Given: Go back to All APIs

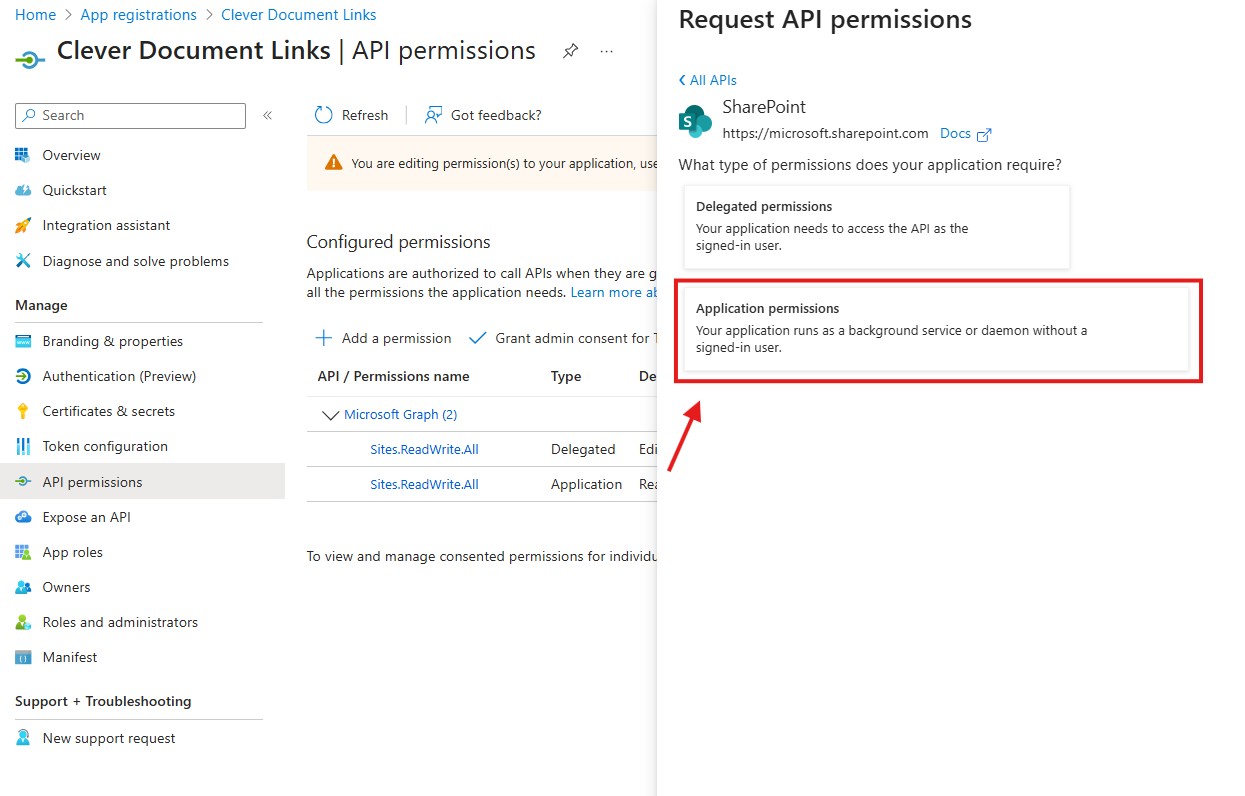Looking at the screenshot, I should [x=707, y=80].
